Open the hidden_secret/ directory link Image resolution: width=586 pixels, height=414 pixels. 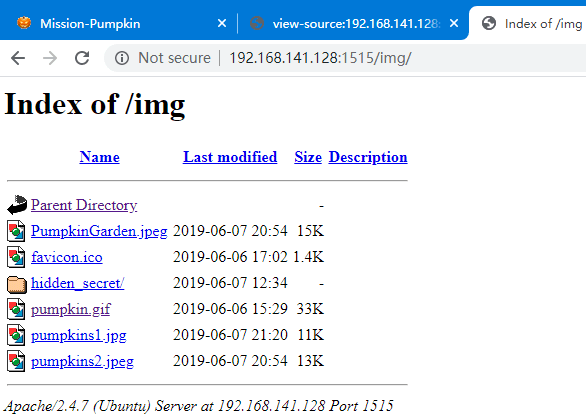(78, 283)
